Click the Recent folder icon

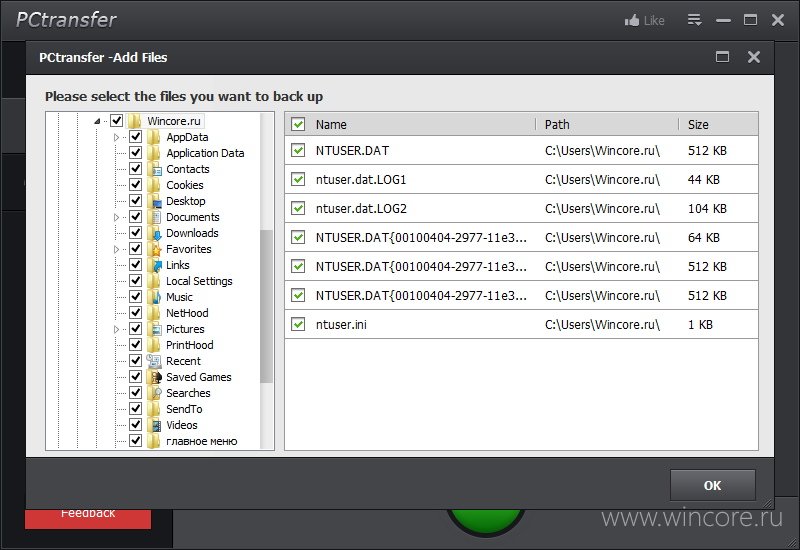click(153, 361)
